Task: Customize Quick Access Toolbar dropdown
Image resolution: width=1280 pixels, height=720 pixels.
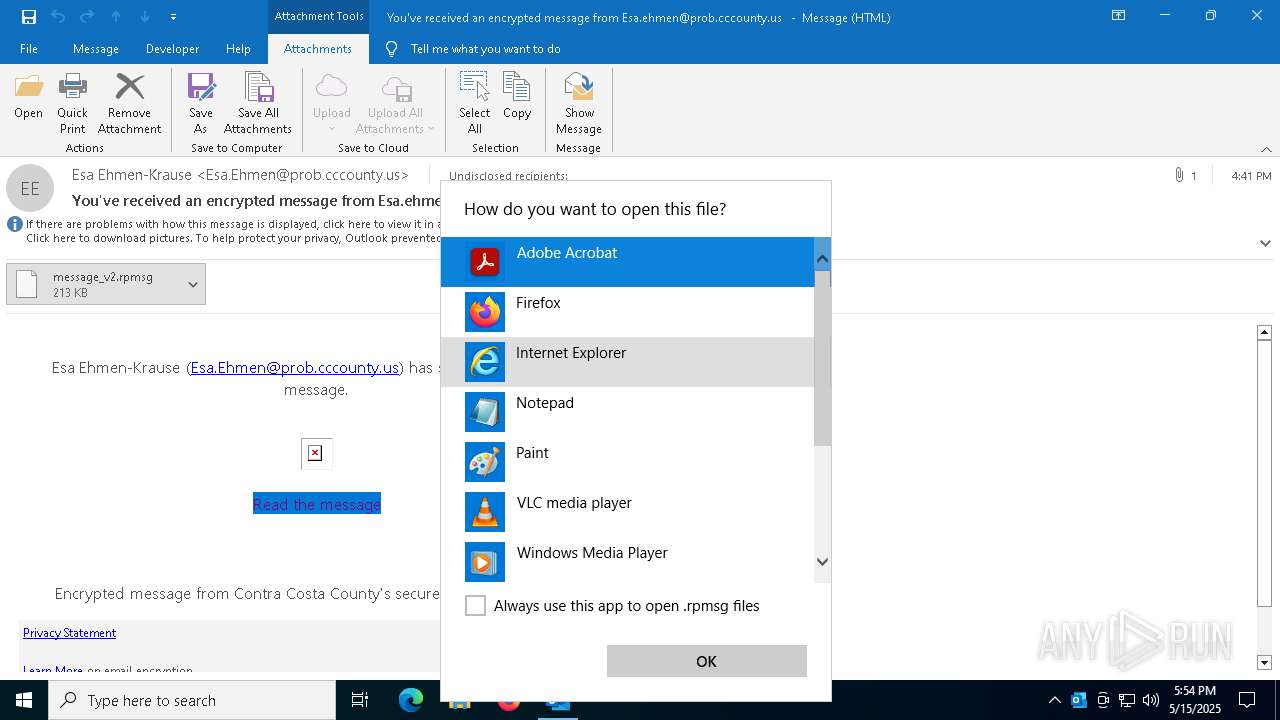Action: tap(174, 17)
